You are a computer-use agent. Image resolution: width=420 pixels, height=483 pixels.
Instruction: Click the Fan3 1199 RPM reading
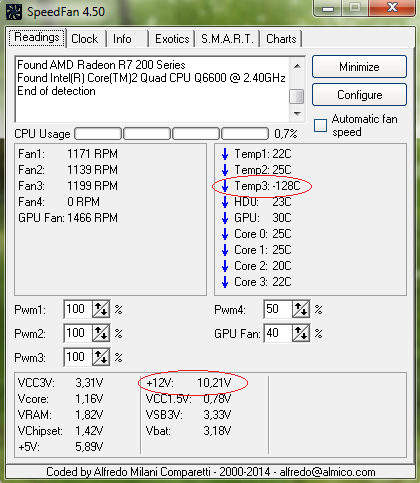(x=68, y=186)
